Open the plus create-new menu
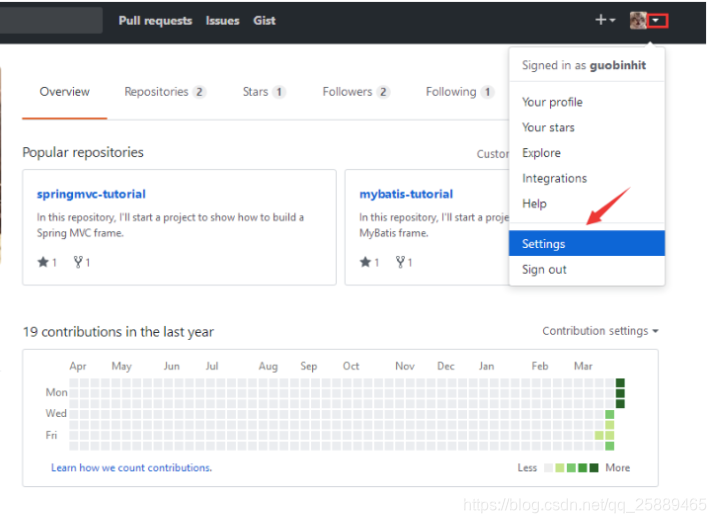Screen dimensions: 716x523 point(605,20)
